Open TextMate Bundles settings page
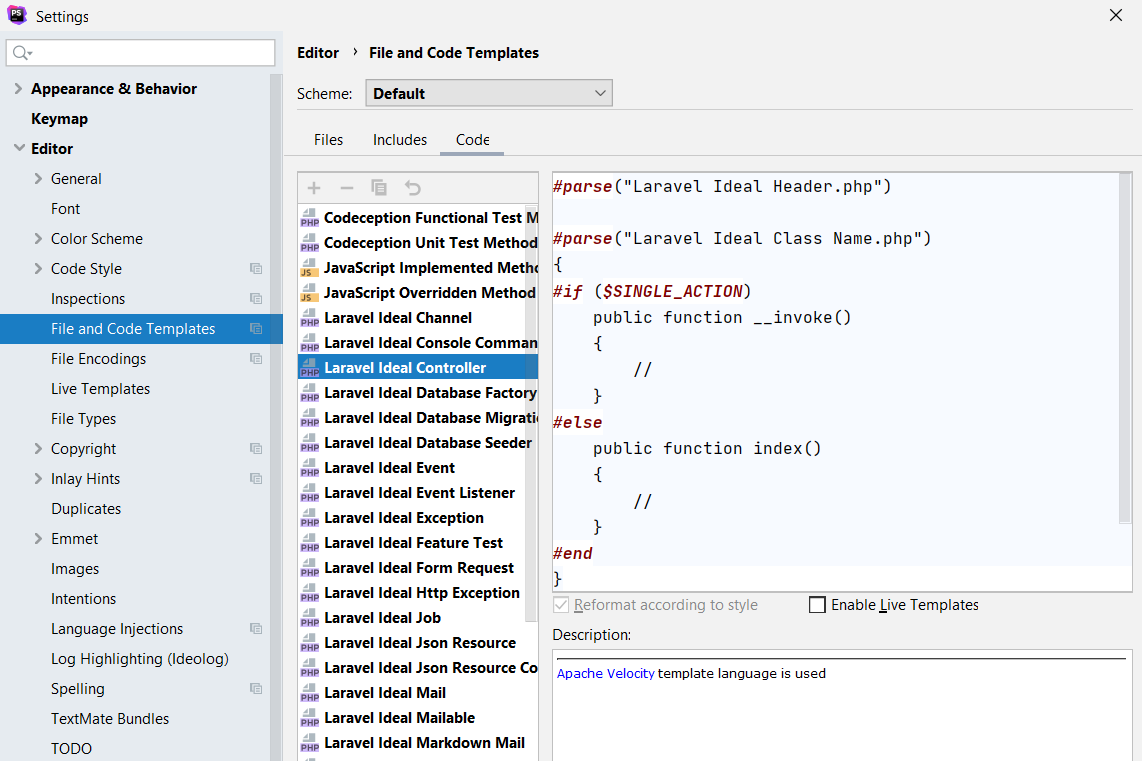 click(x=110, y=719)
